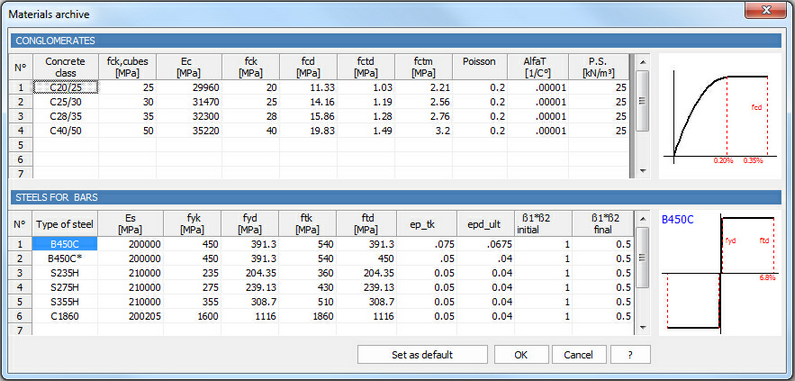Select steel type B450C cell
Screen dimensions: 795x381
click(x=65, y=245)
